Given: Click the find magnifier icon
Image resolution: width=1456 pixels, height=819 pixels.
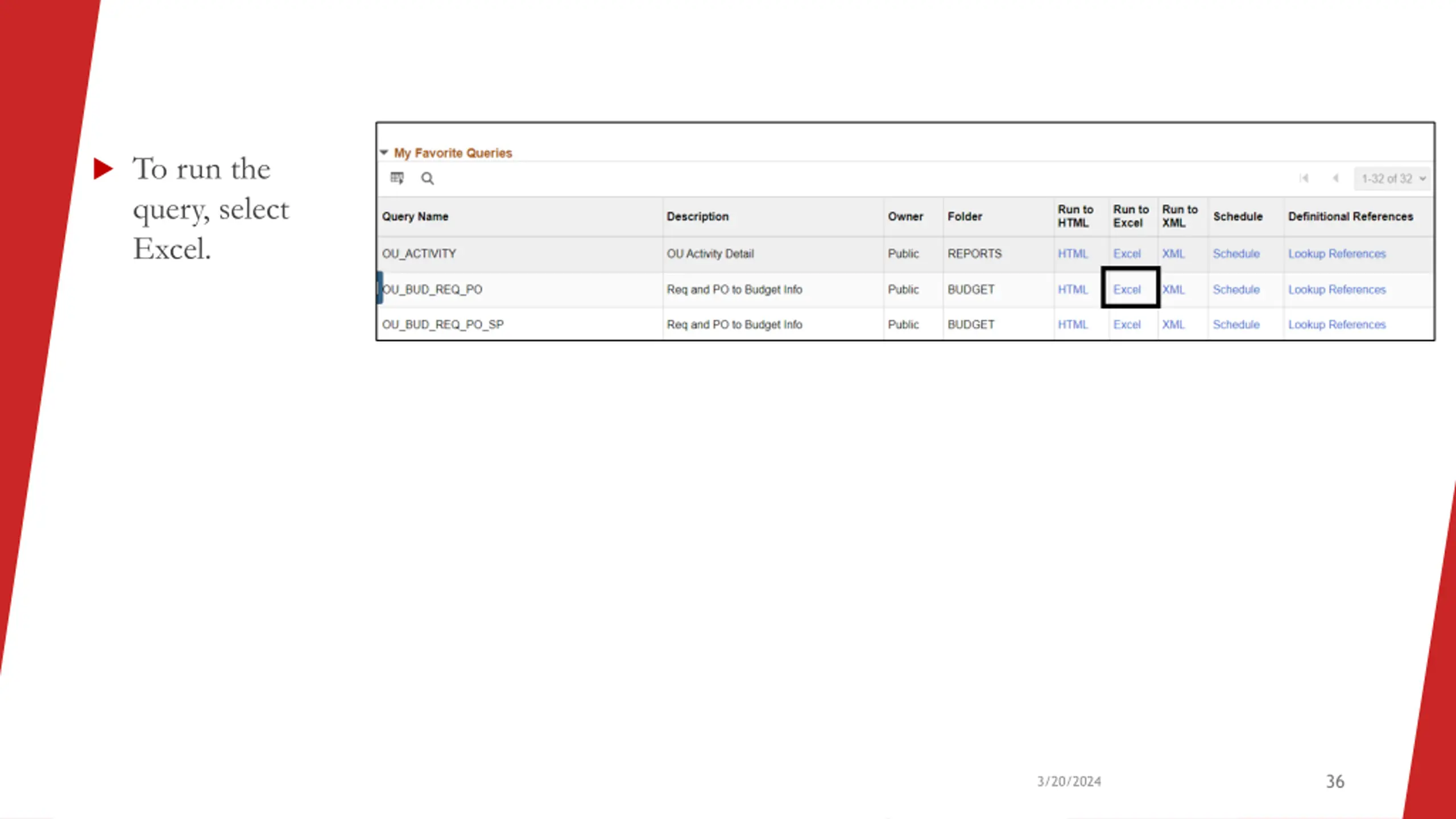Looking at the screenshot, I should coord(427,179).
